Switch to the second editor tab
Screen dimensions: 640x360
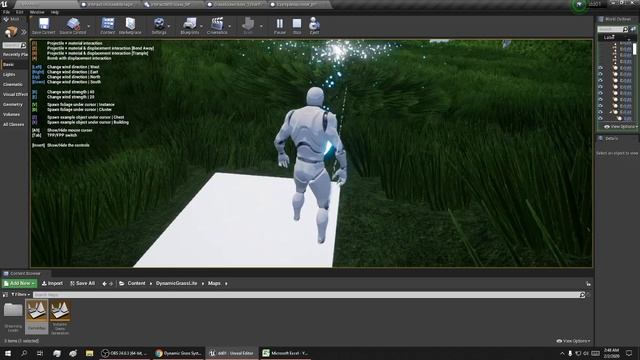tap(109, 4)
